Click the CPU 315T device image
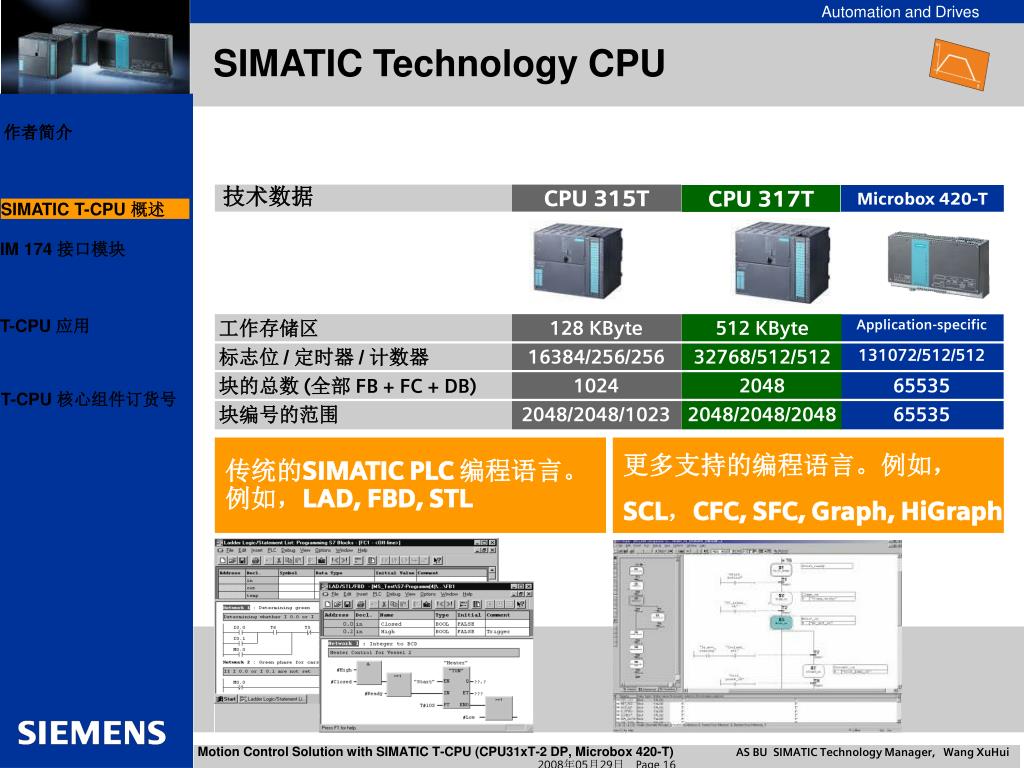 578,261
